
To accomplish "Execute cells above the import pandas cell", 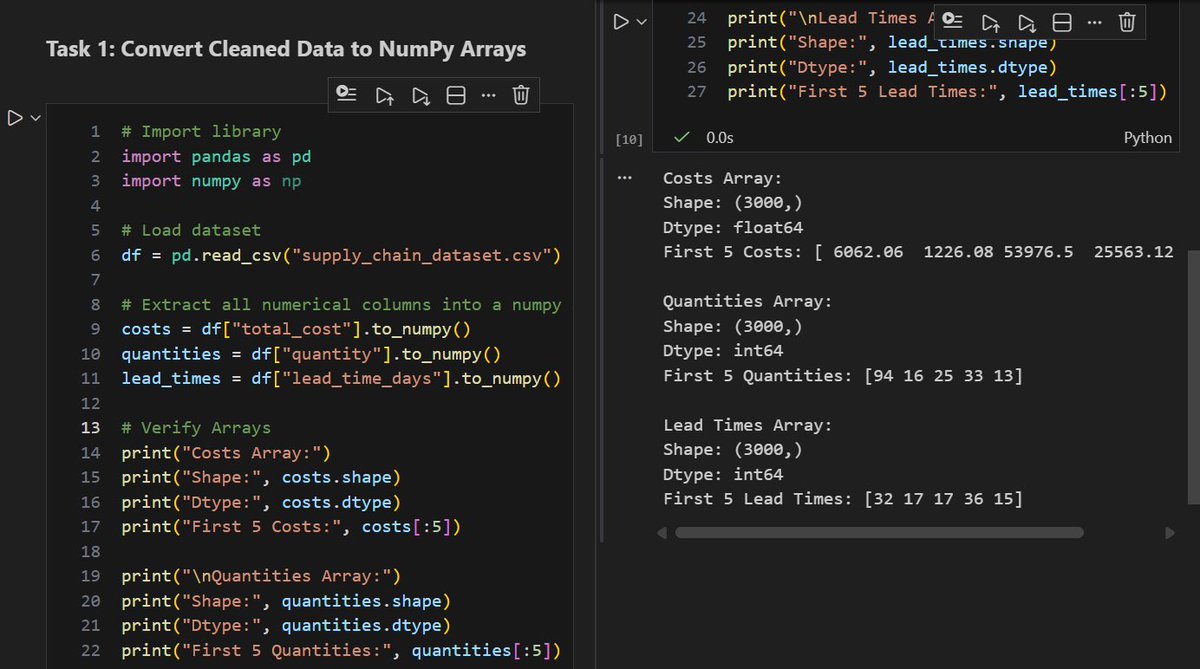I will 384,95.
